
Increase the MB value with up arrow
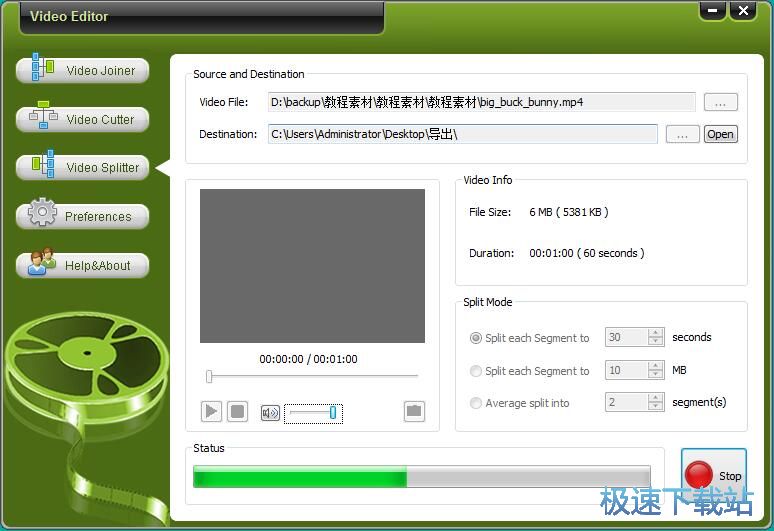(x=656, y=366)
